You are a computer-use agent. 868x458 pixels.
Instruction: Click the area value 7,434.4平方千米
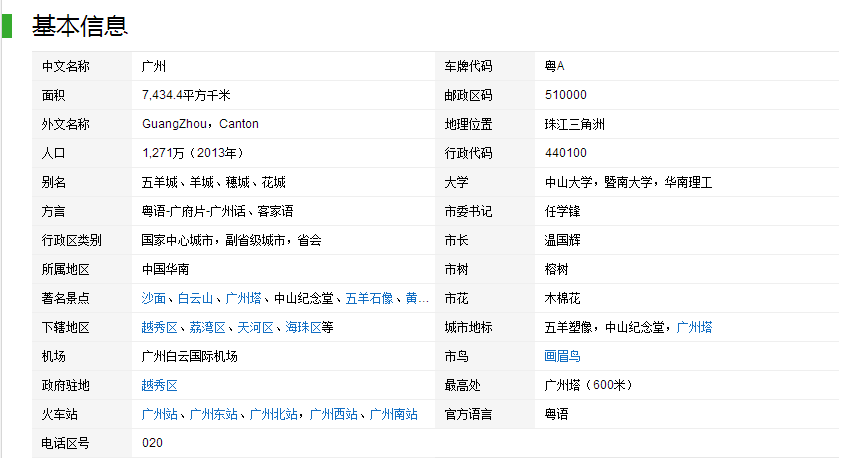click(x=186, y=95)
